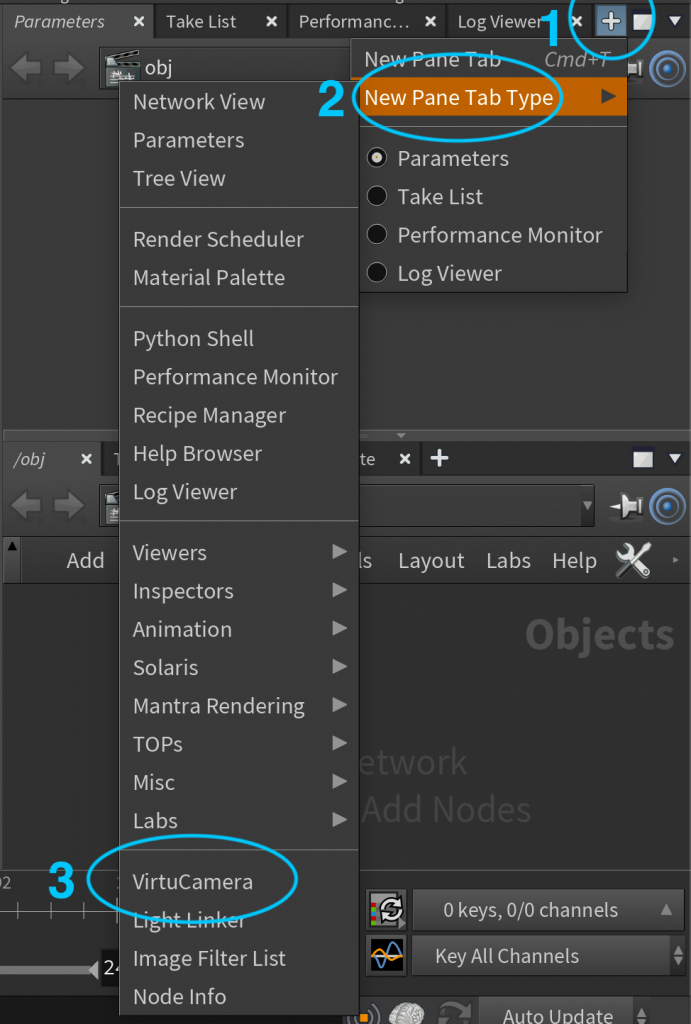Viewport: 691px width, 1024px height.
Task: Click the blue target icon in network pane
Action: click(x=667, y=507)
